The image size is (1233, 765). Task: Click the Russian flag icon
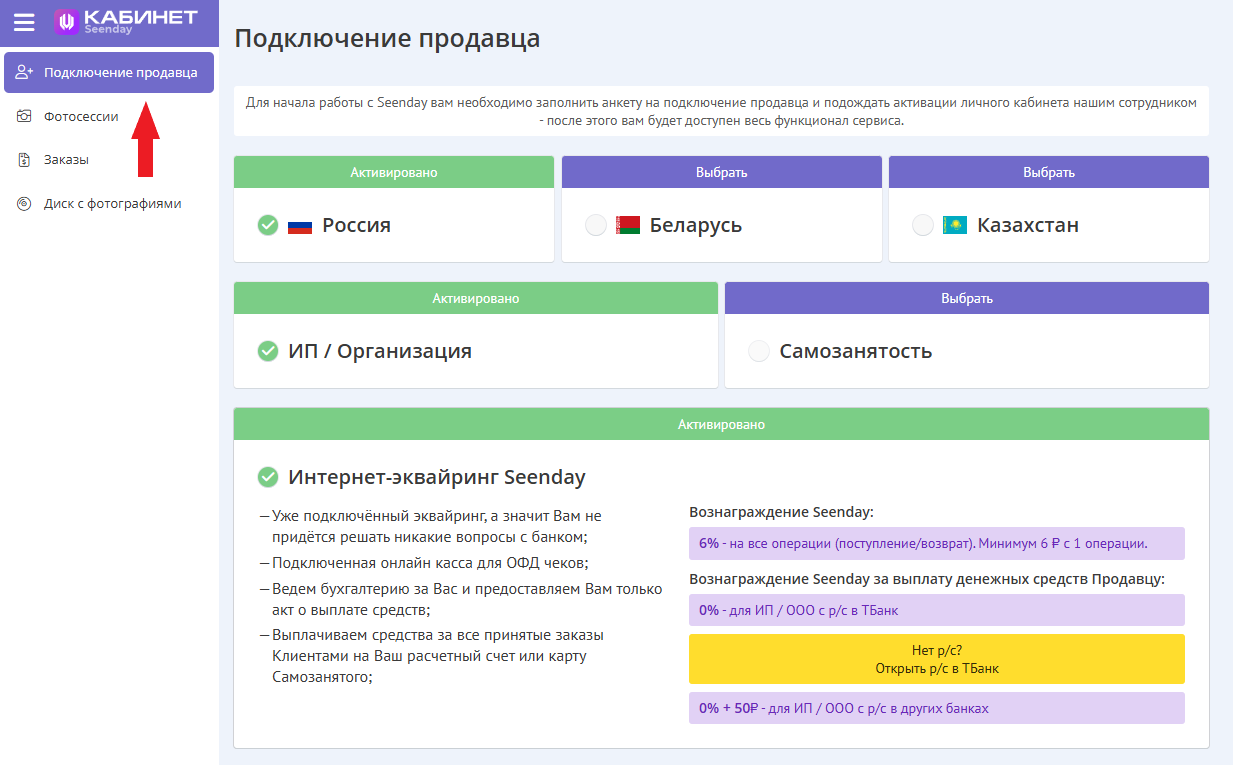[300, 226]
